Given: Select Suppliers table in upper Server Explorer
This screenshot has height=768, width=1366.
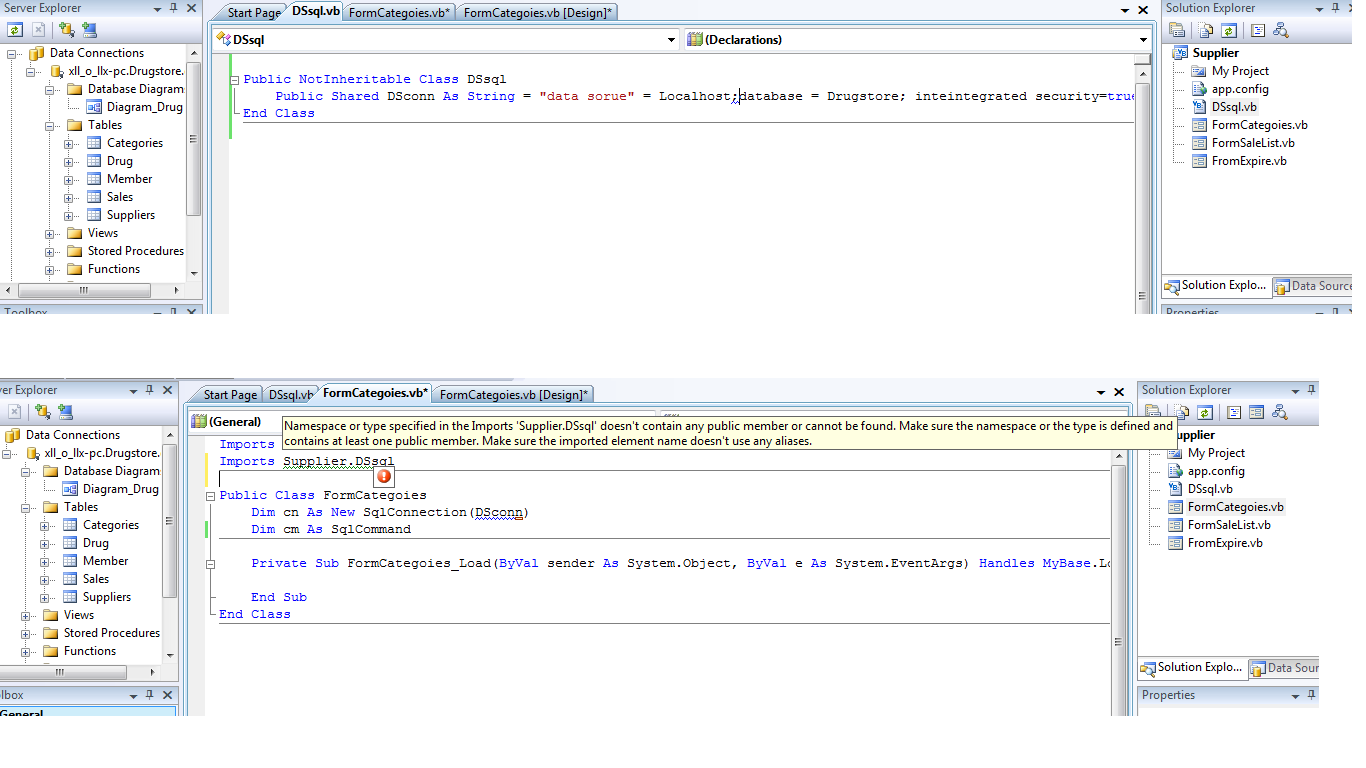Looking at the screenshot, I should click(x=121, y=215).
